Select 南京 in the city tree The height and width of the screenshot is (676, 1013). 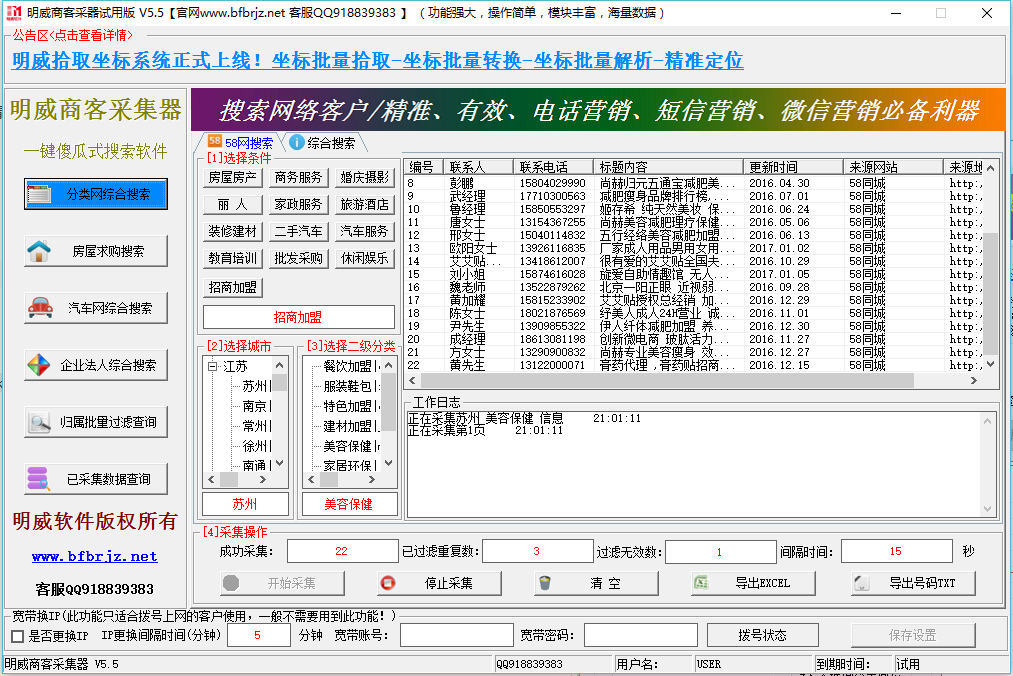[255, 407]
